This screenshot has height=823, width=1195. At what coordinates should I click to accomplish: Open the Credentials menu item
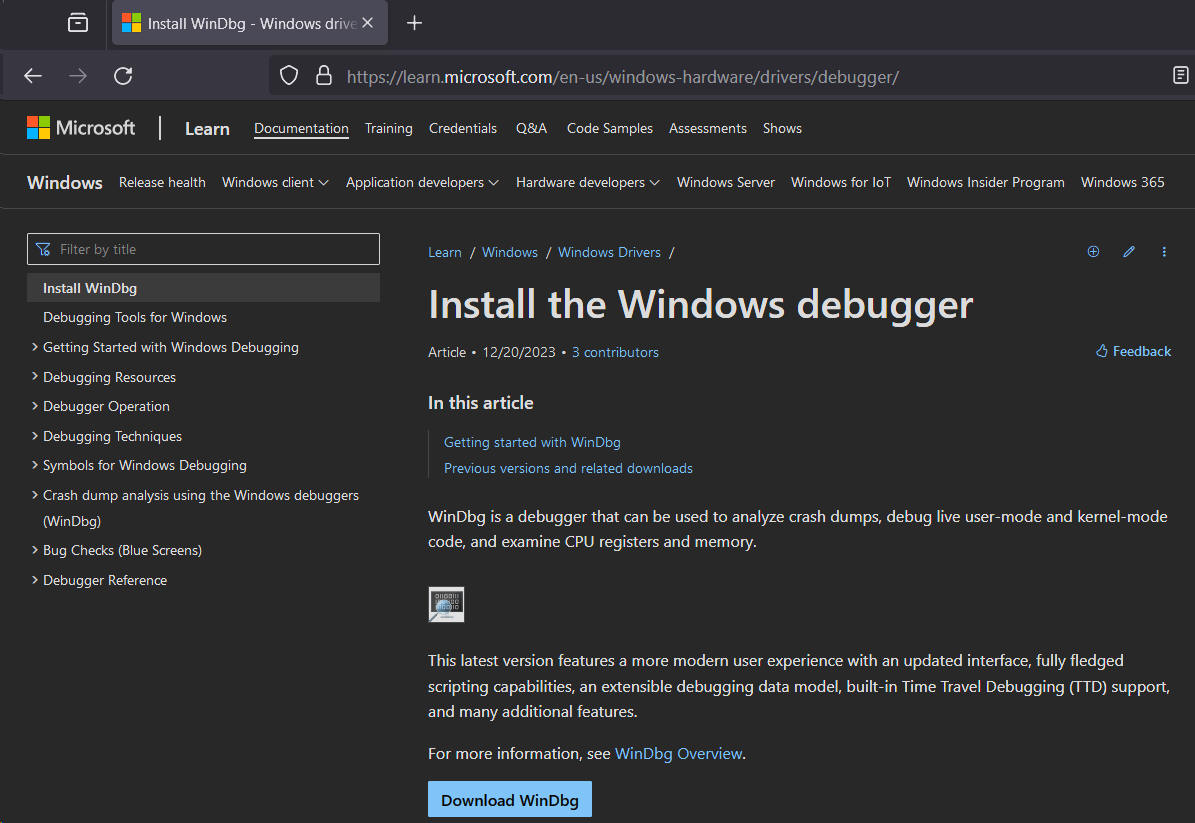click(463, 128)
